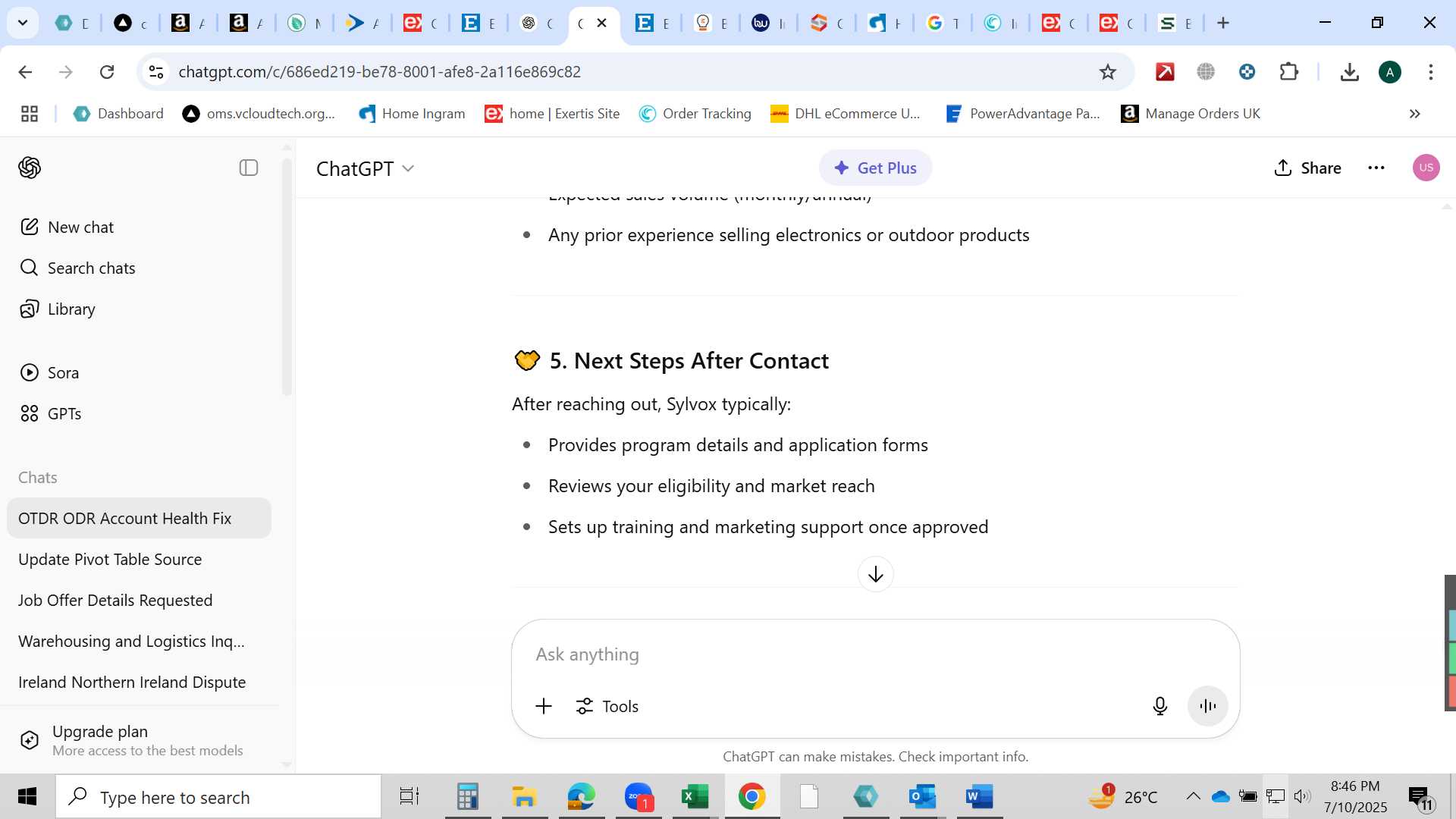Open the Chrome downloads icon
The height and width of the screenshot is (819, 1456).
[1349, 71]
